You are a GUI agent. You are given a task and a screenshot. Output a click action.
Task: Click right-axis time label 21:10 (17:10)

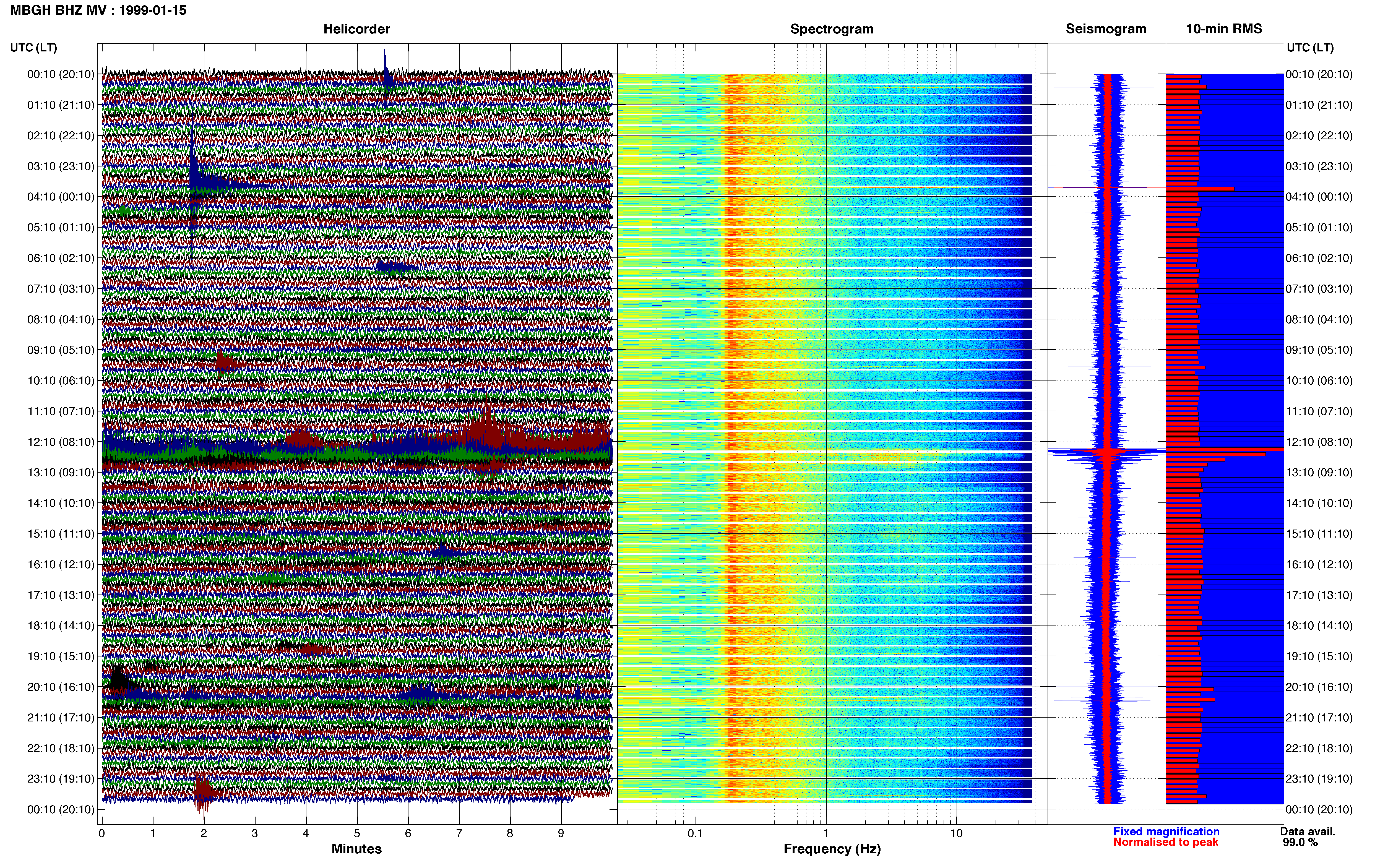tap(1319, 718)
